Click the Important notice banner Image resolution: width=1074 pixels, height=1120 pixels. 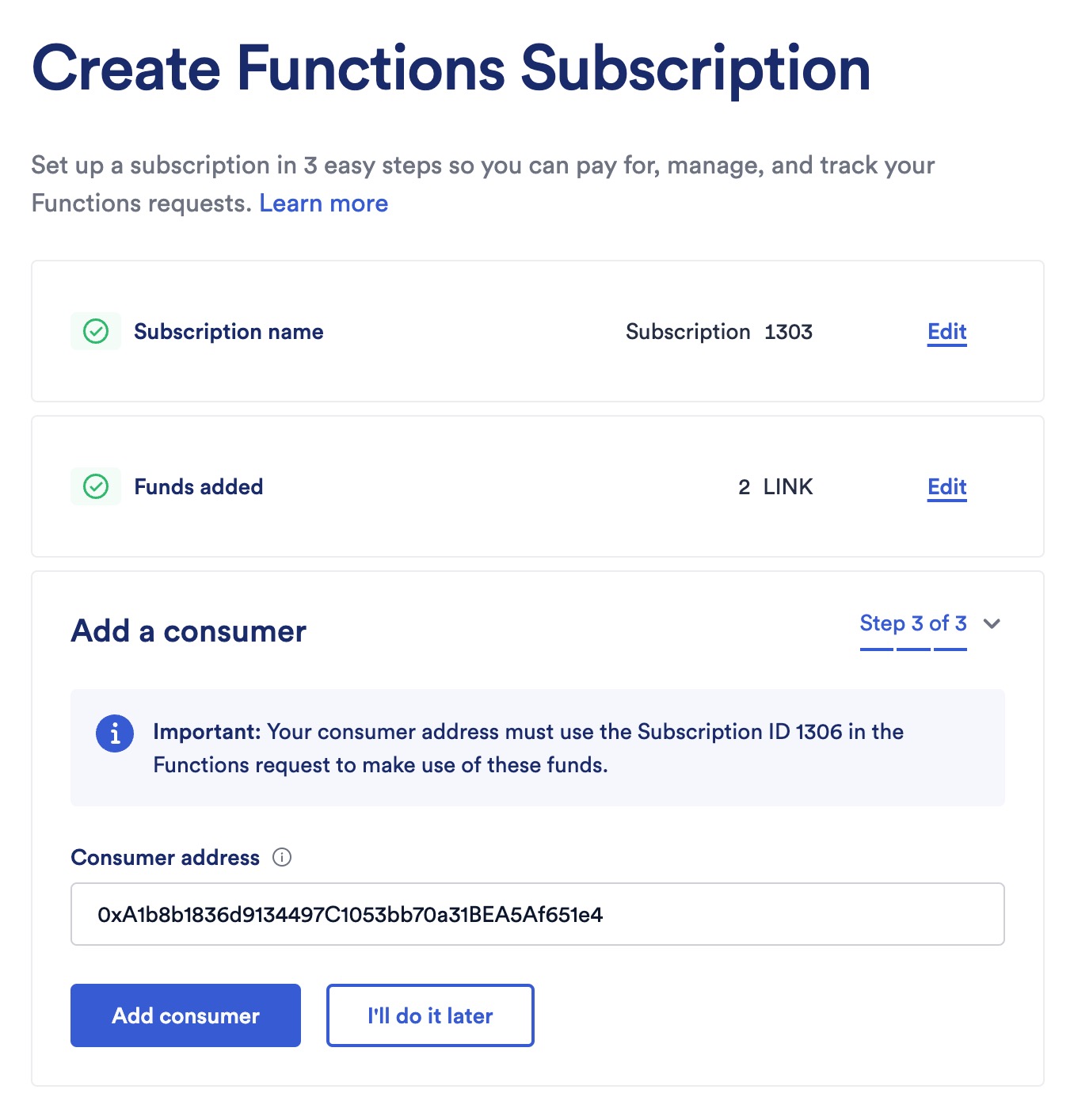click(x=537, y=748)
